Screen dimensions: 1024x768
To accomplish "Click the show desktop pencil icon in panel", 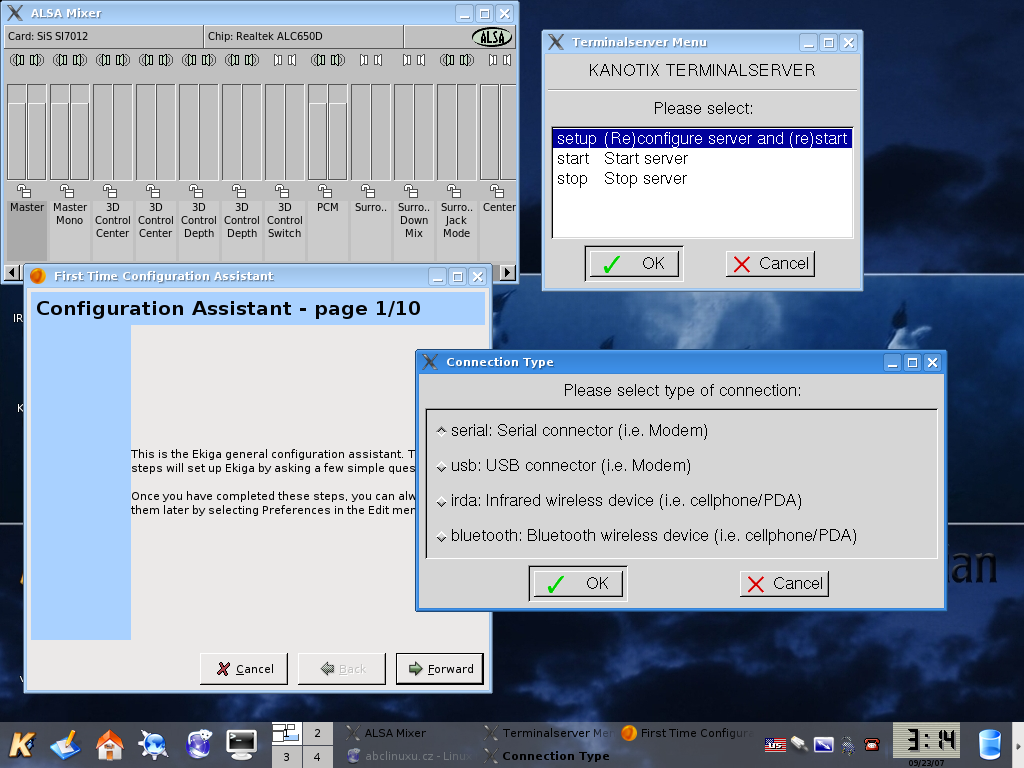I will (x=65, y=744).
